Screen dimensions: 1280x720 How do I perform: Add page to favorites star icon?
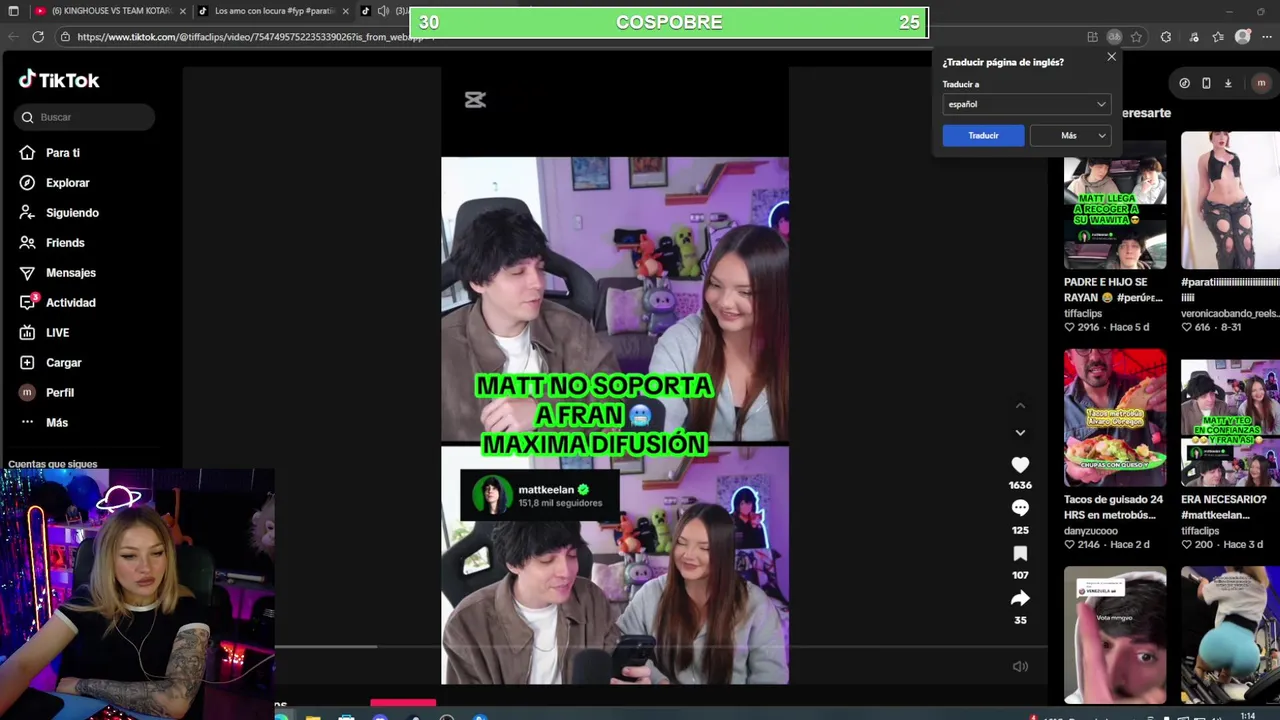(1137, 37)
